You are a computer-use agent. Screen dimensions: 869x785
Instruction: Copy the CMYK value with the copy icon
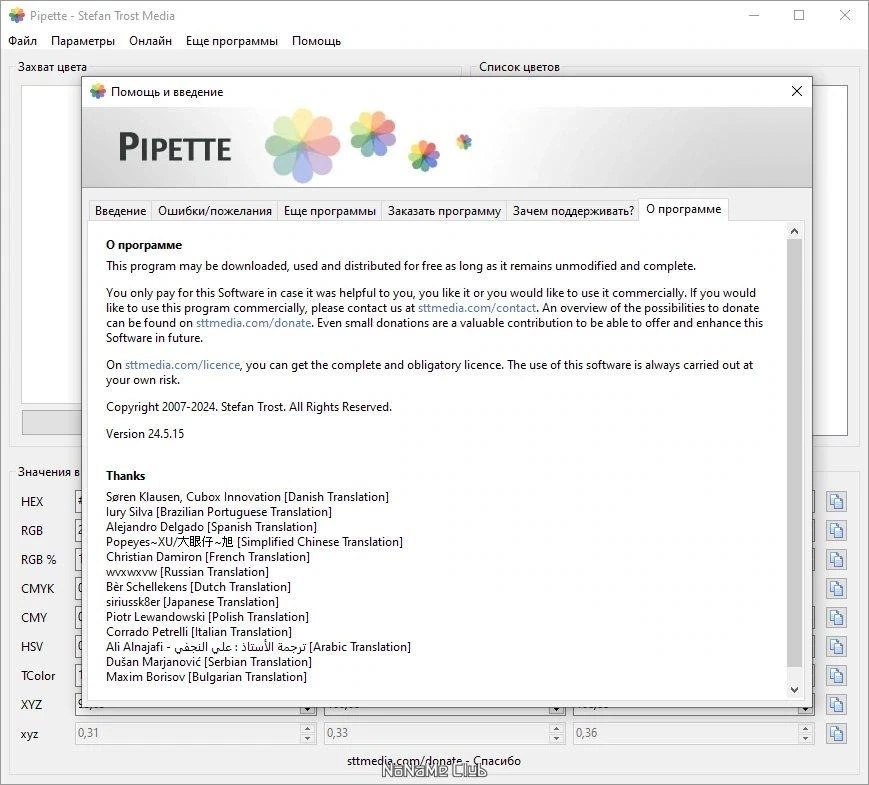coord(836,588)
